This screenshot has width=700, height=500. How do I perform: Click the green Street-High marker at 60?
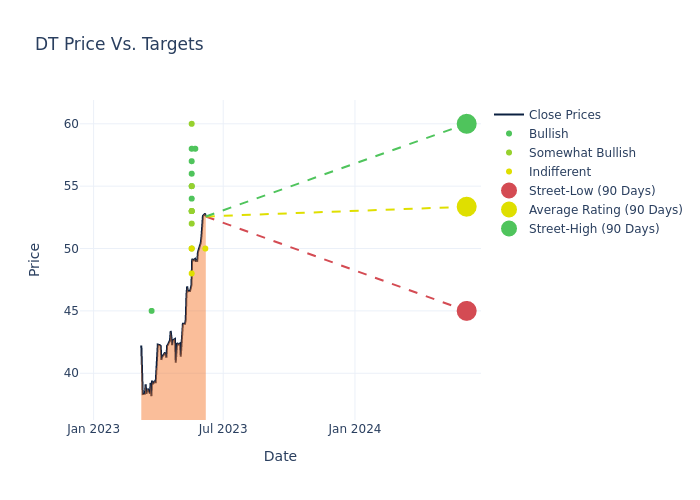(466, 124)
